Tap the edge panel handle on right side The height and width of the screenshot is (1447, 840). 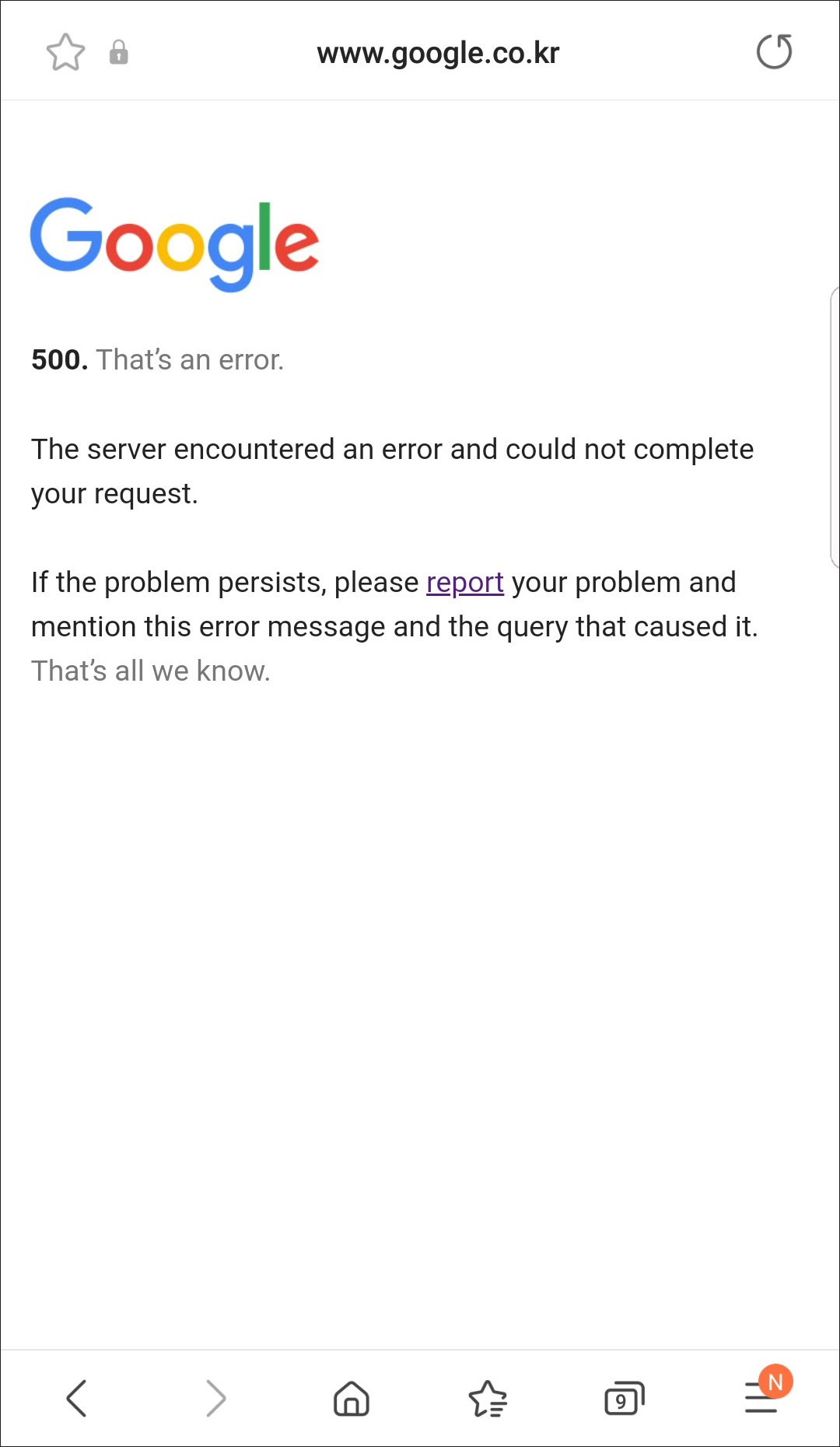[835, 427]
